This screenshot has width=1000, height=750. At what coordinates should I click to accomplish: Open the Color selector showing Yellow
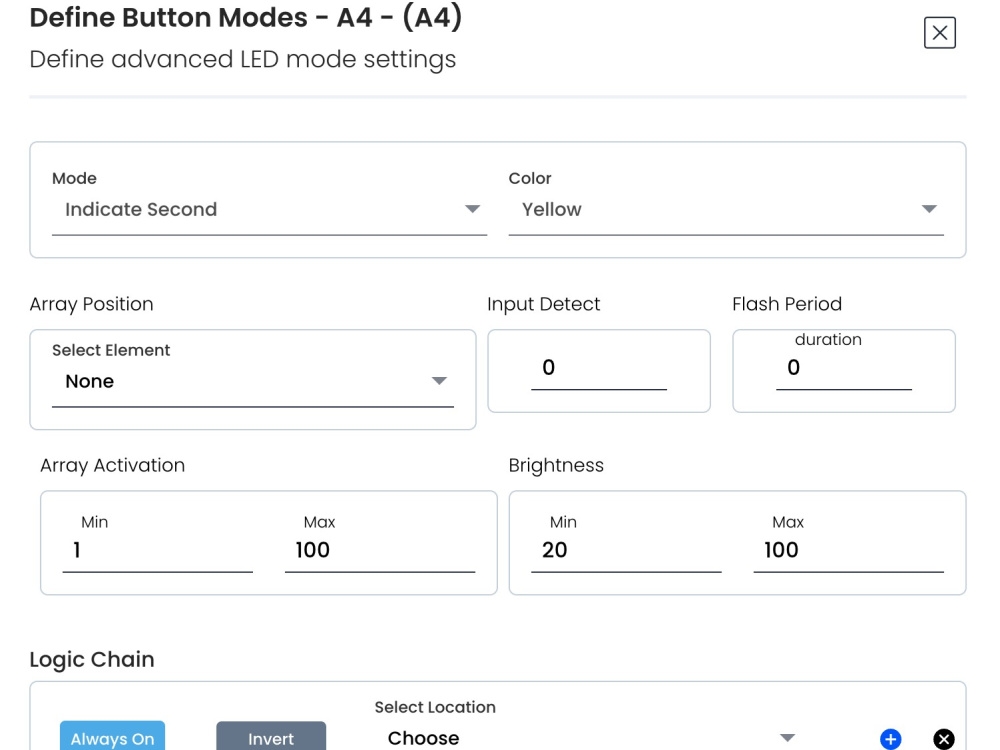point(650,209)
